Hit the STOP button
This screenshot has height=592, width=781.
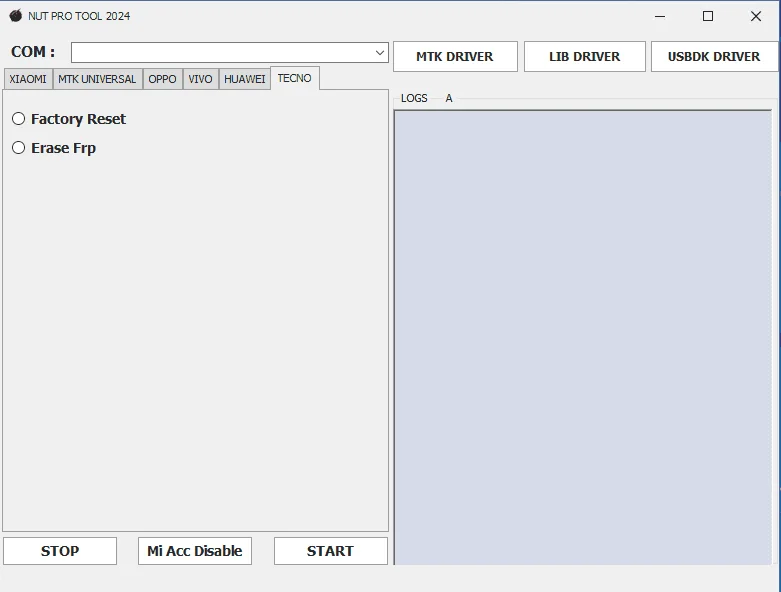click(x=60, y=551)
